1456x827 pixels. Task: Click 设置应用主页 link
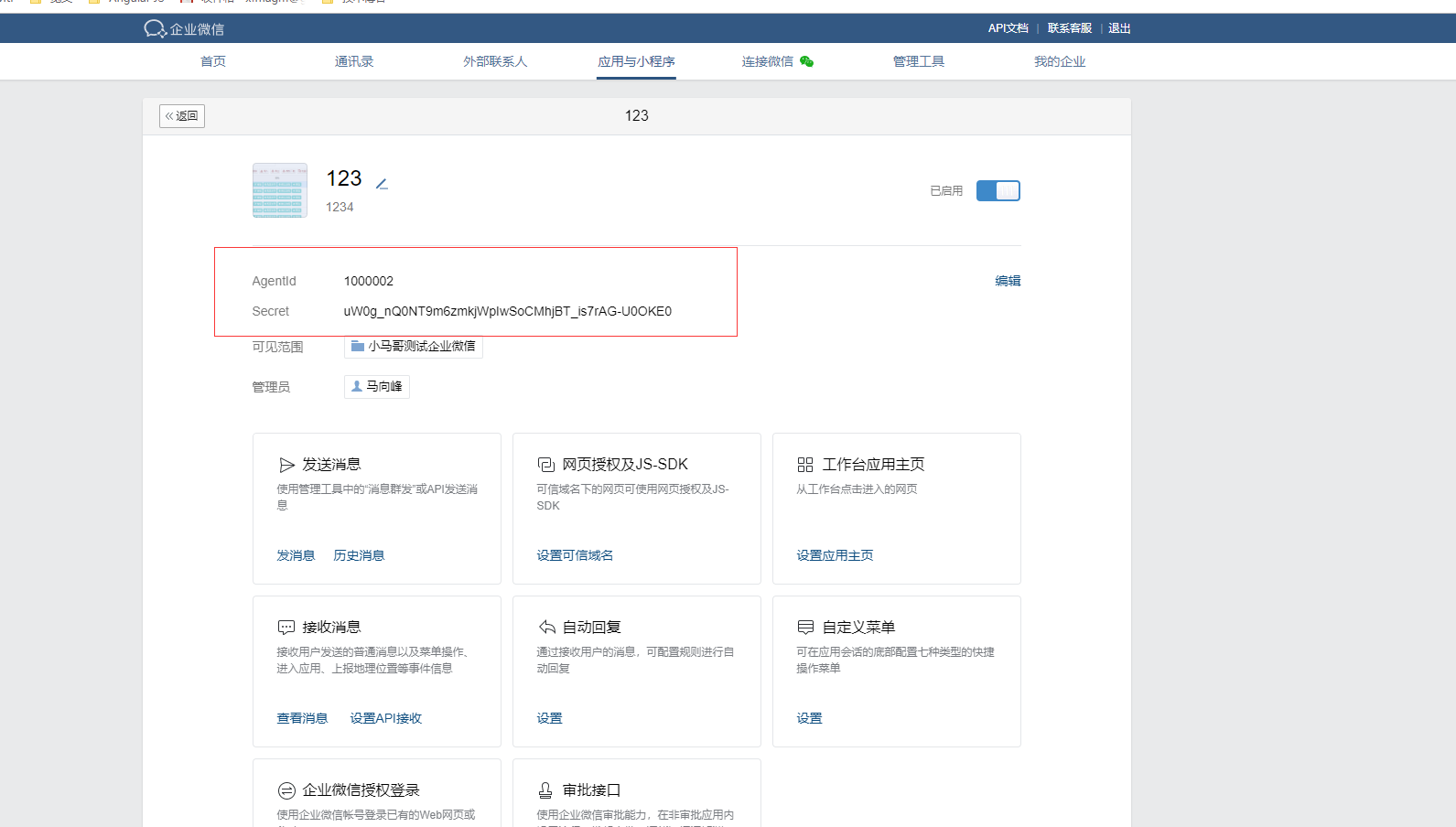(835, 555)
